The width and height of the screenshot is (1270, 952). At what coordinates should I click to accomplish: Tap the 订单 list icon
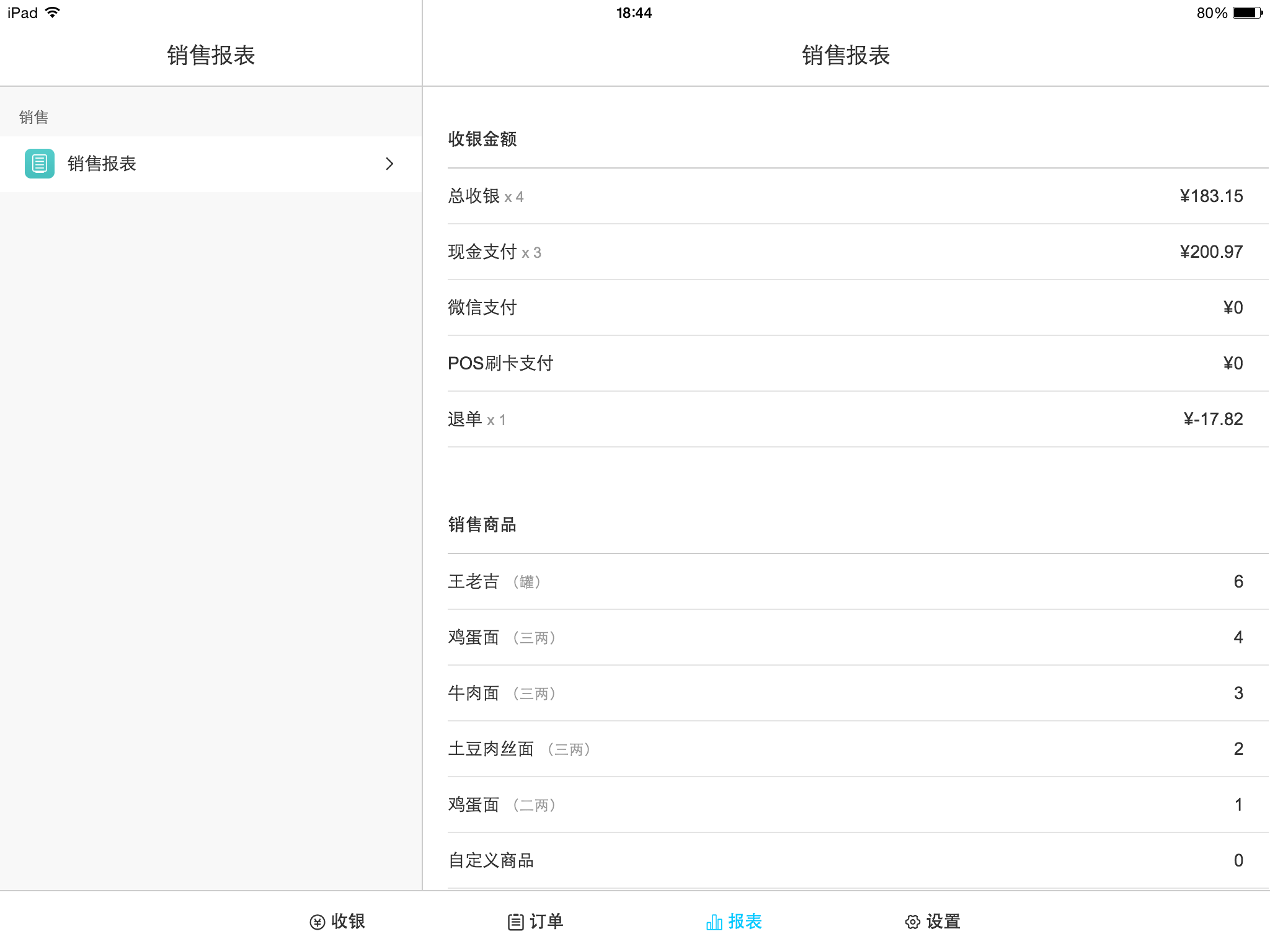pyautogui.click(x=515, y=922)
